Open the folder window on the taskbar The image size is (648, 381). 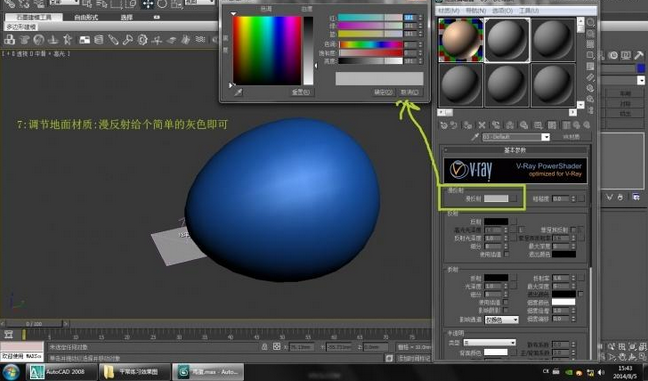pos(135,371)
